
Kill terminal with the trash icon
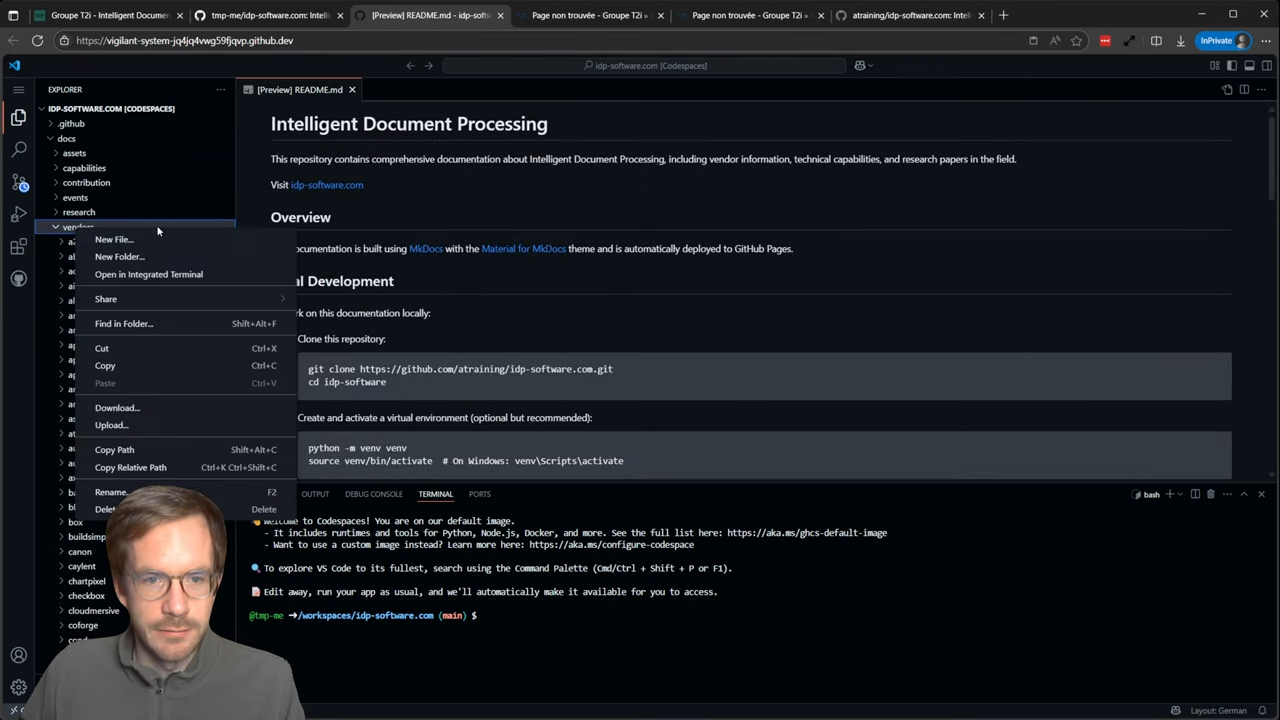[1210, 494]
